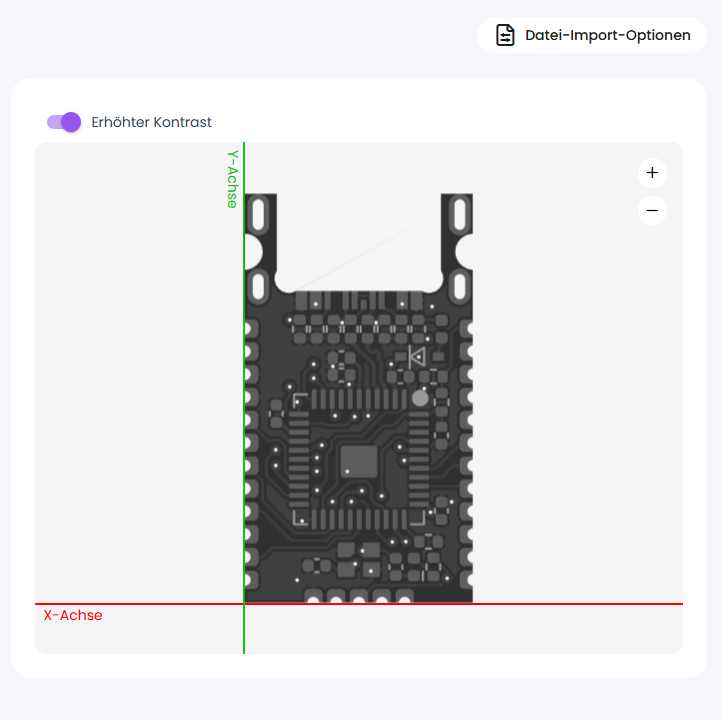The image size is (722, 720).
Task: Click the X-Achse label
Action: click(73, 615)
